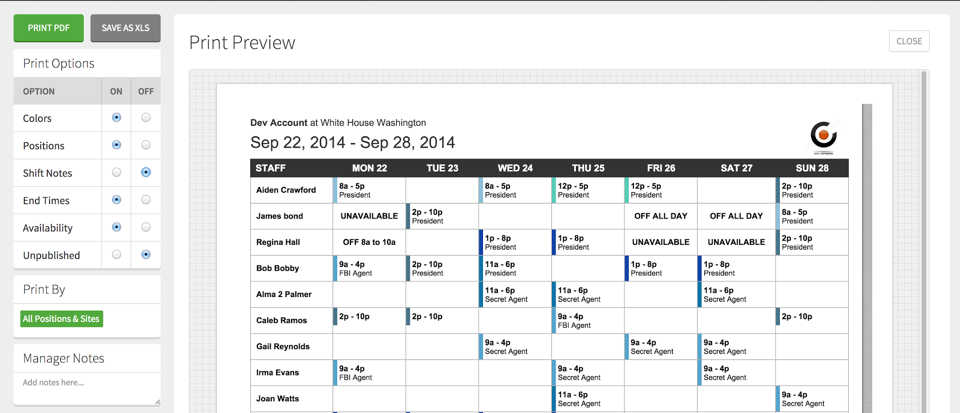Click James bond's Monday UNAVAILABLE cell
This screenshot has height=413, width=960.
coord(369,216)
